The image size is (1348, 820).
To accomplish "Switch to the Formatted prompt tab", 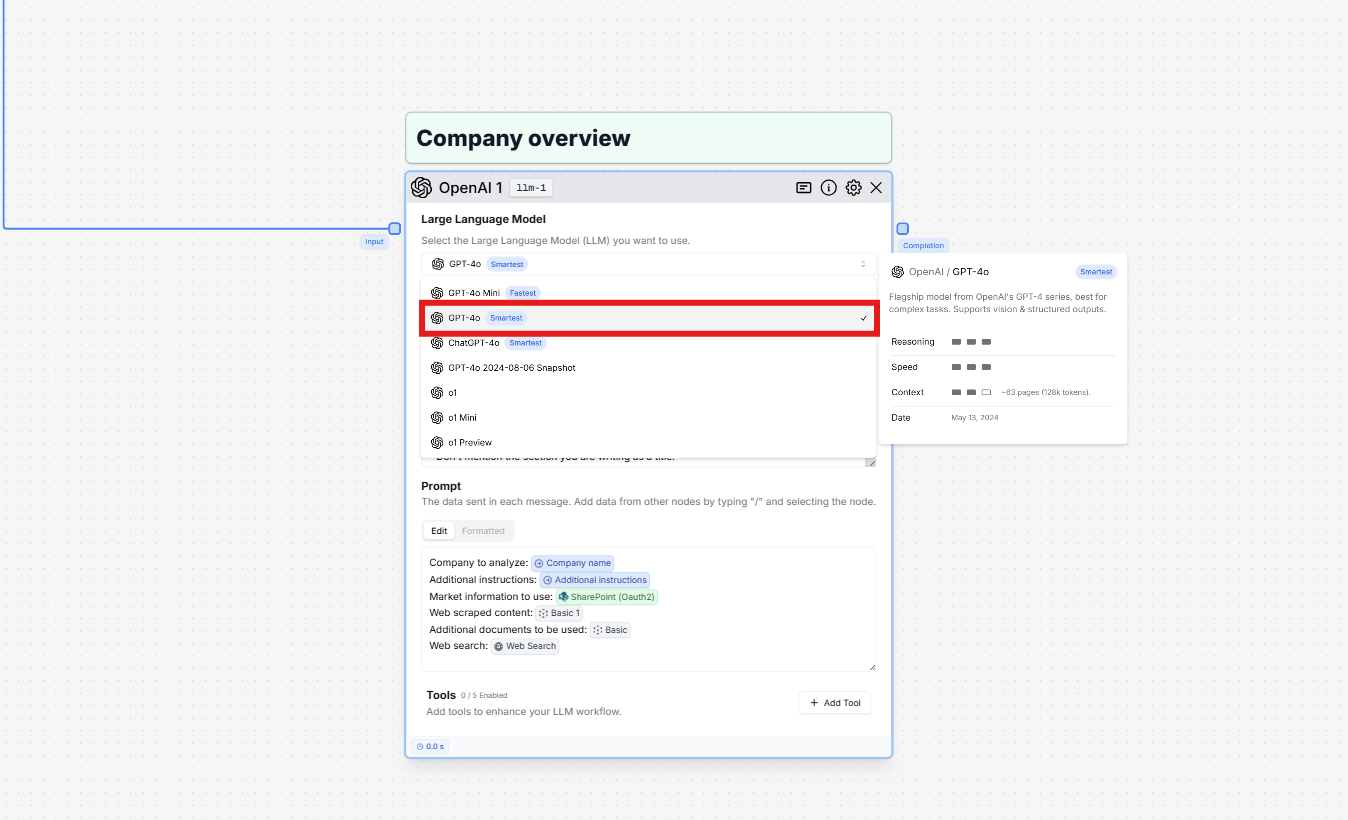I will coord(483,531).
